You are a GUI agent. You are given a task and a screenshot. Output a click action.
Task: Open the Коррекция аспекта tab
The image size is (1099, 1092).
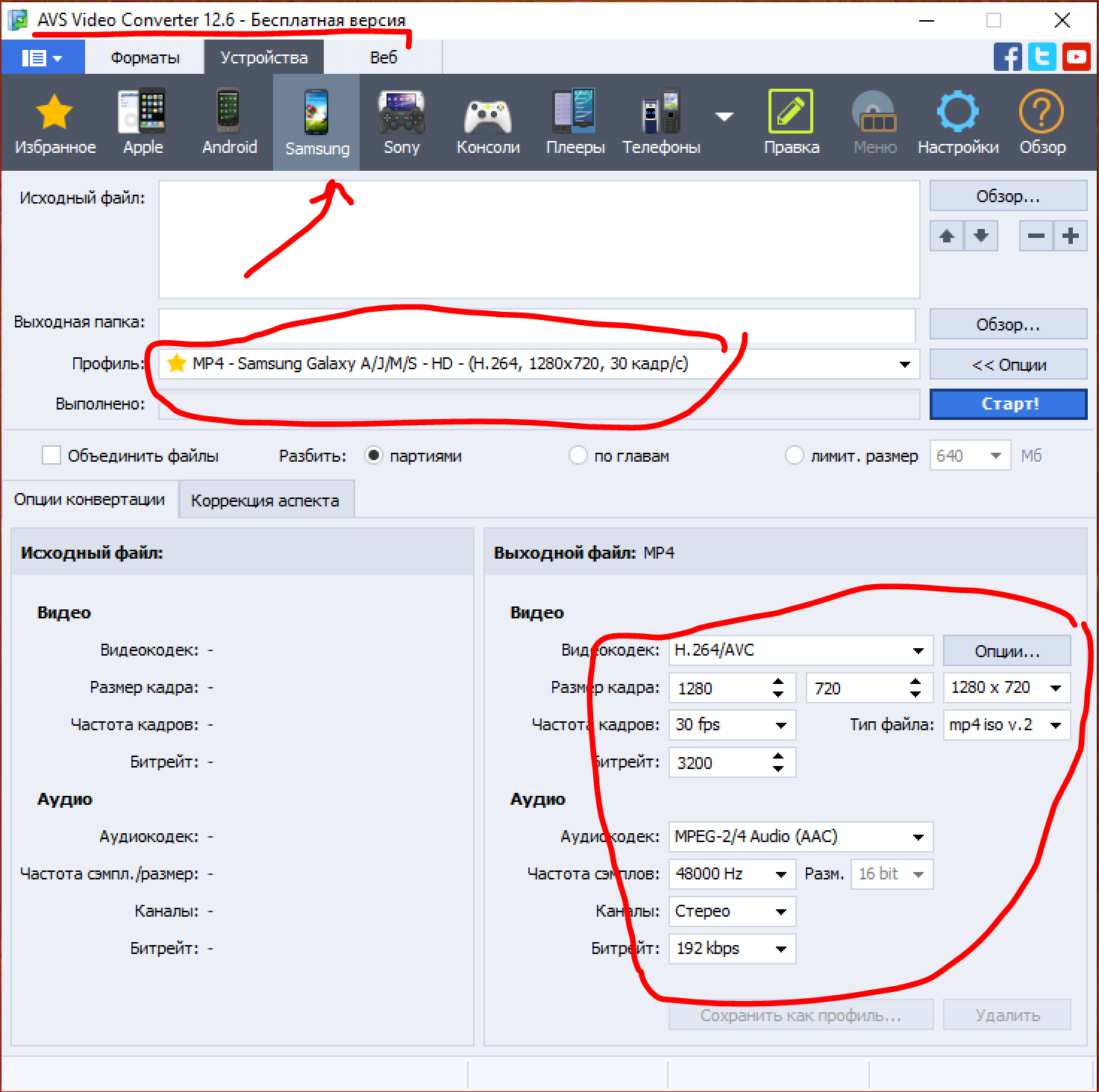pos(265,501)
